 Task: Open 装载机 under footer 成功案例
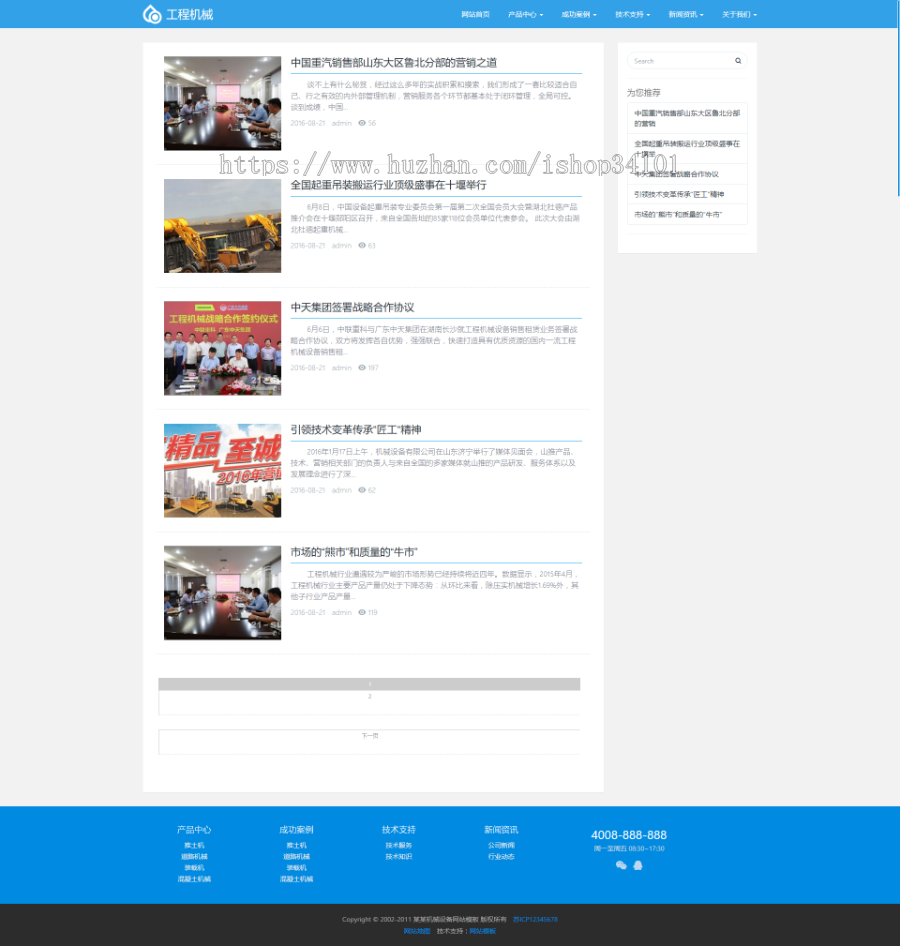click(x=296, y=868)
